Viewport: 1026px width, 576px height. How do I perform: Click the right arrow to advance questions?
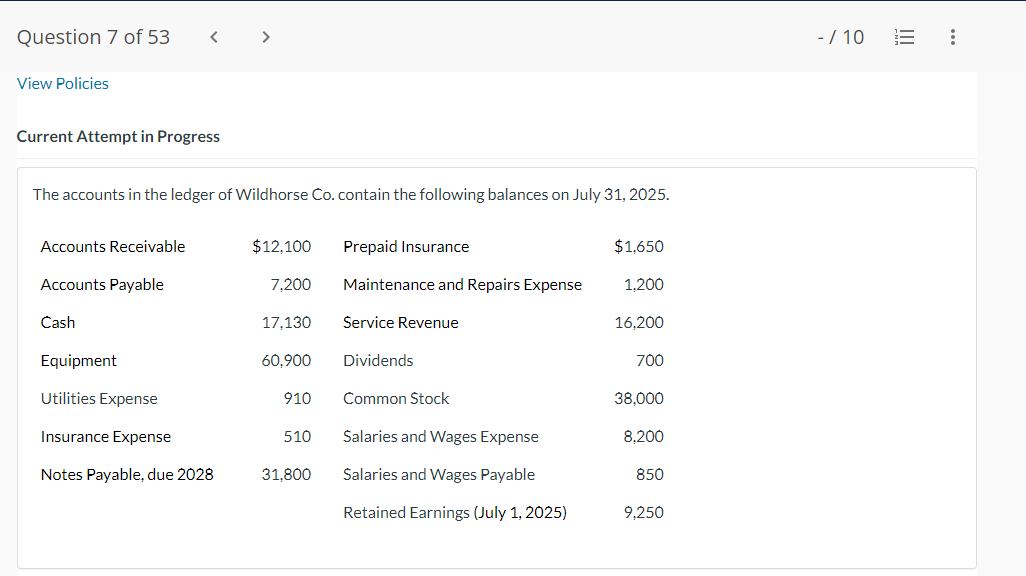coord(266,36)
